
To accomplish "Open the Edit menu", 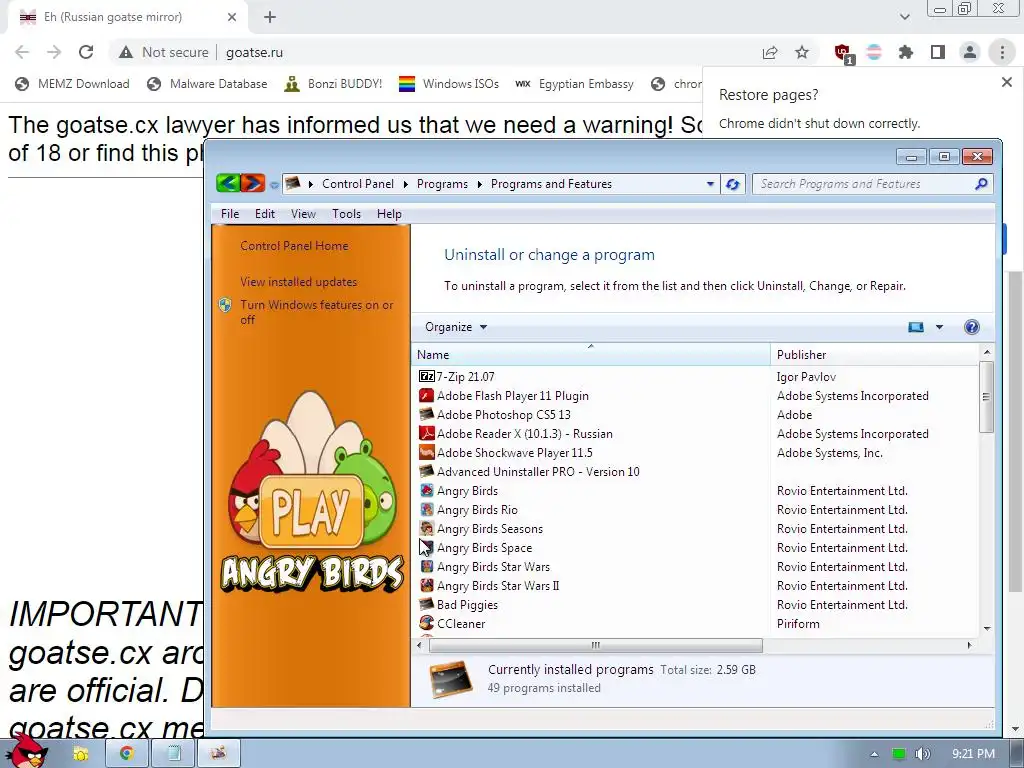I will pos(264,214).
